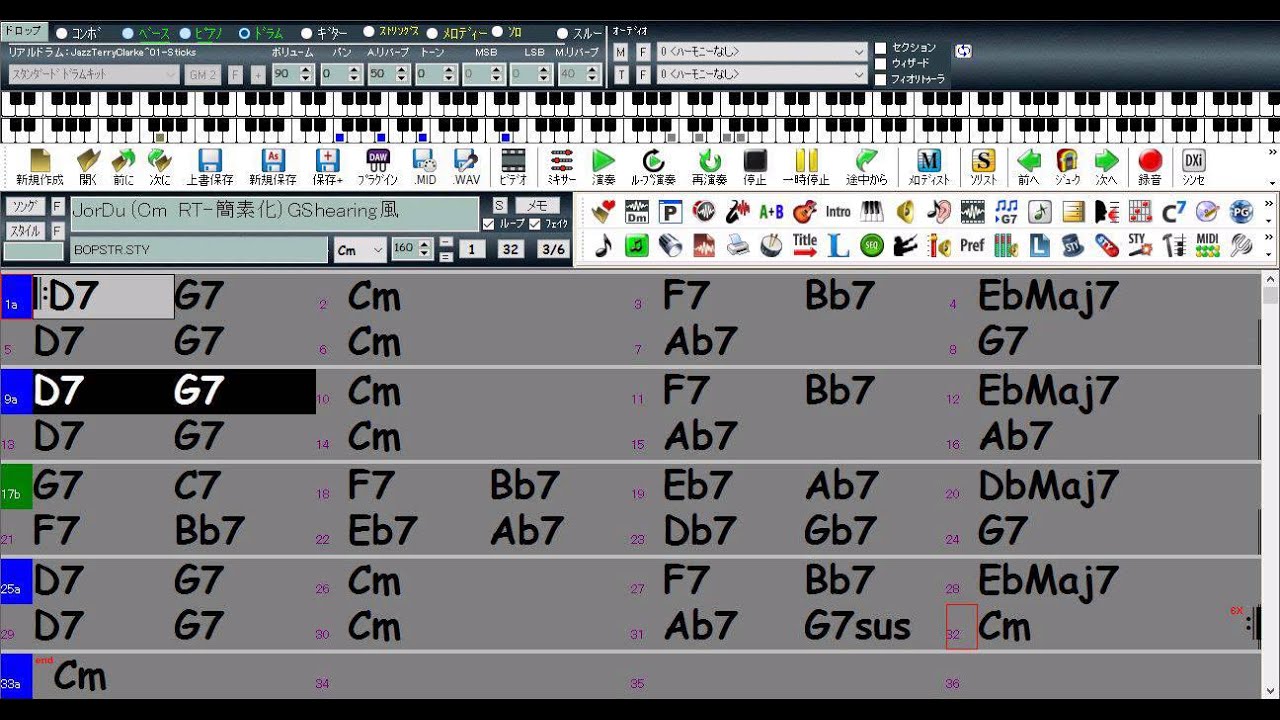Open lower harmony dropdown ハーモニーなし
This screenshot has width=1280, height=720.
(x=762, y=74)
